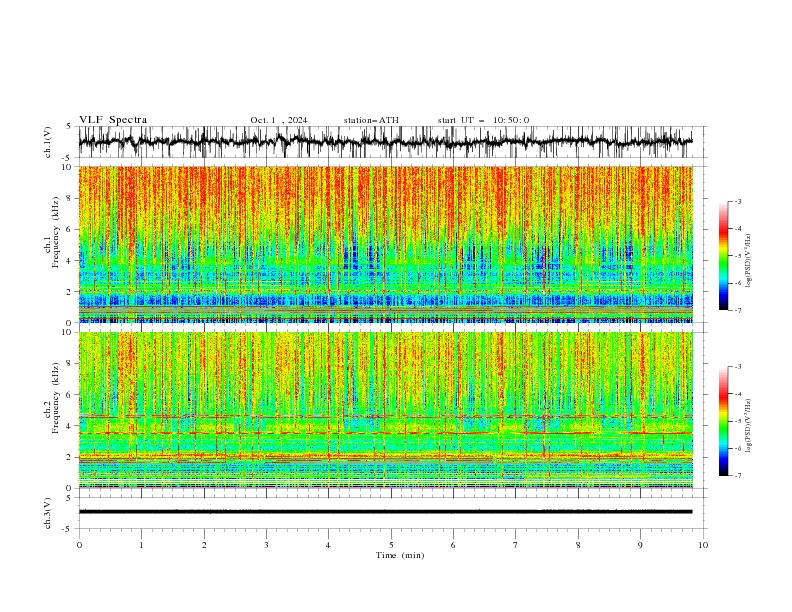This screenshot has width=792, height=612.
Task: Click the lower log(PSD) color bar
Action: [723, 421]
